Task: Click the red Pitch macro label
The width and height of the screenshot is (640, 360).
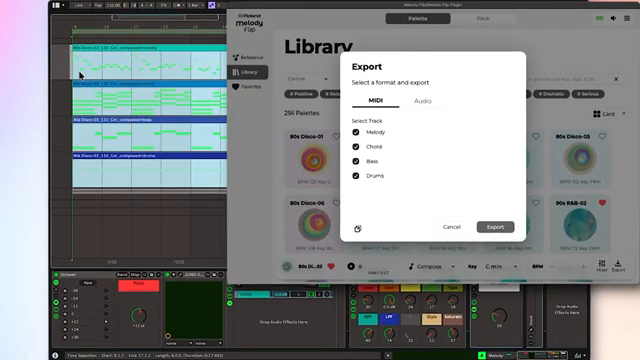Action: (x=138, y=286)
